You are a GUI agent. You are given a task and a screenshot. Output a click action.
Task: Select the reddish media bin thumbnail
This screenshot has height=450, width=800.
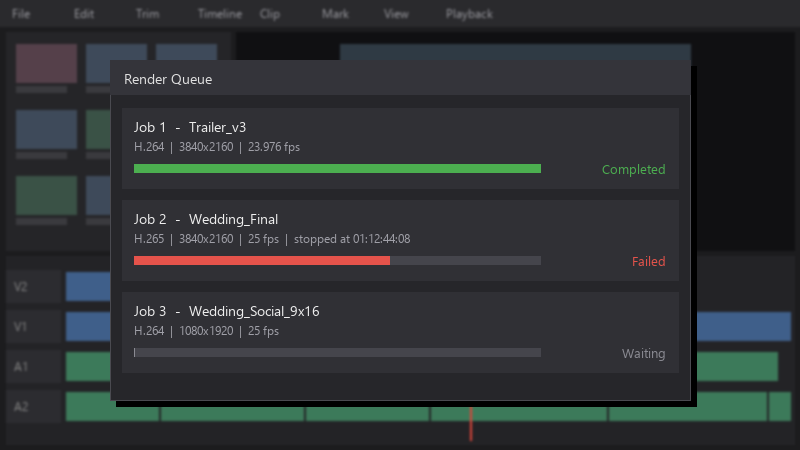pos(46,63)
